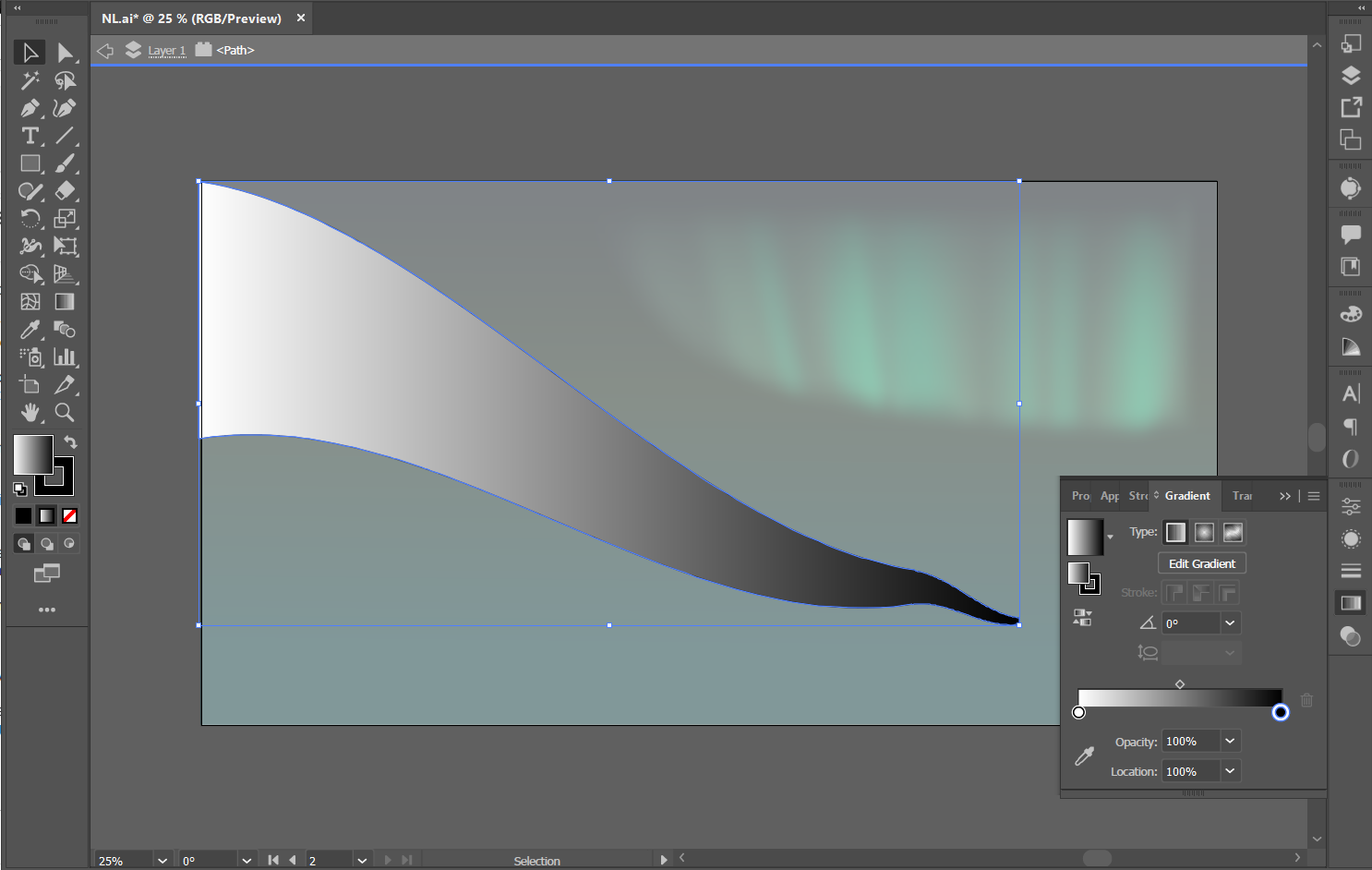Pick the Rotate tool
This screenshot has height=870, width=1372.
pyautogui.click(x=30, y=219)
